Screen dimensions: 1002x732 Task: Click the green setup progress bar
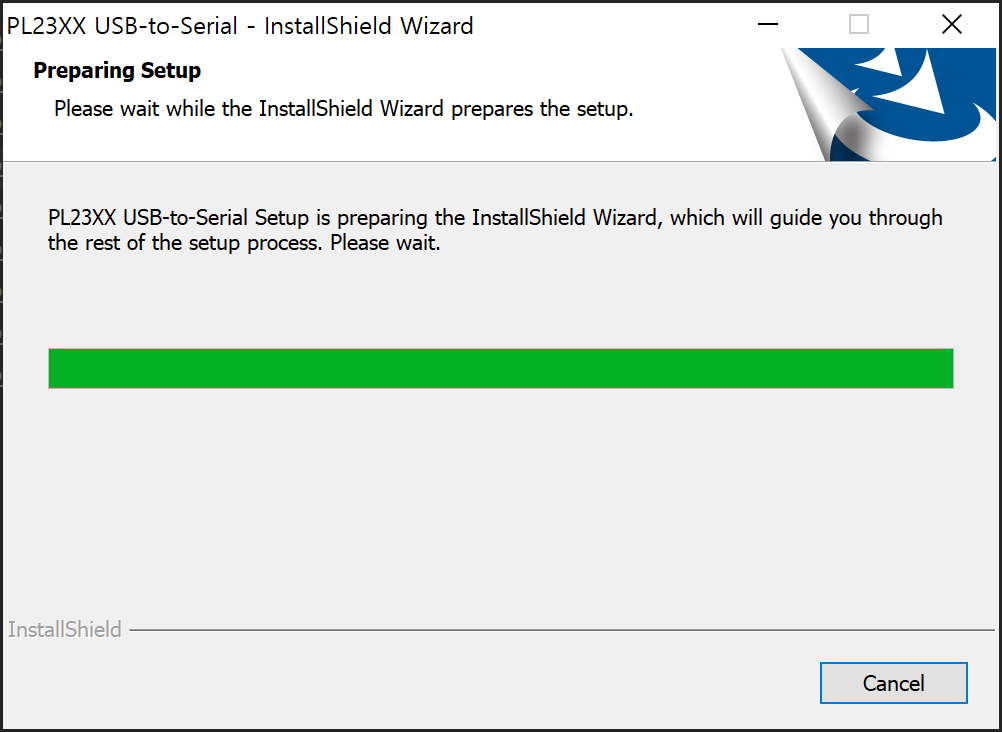501,368
